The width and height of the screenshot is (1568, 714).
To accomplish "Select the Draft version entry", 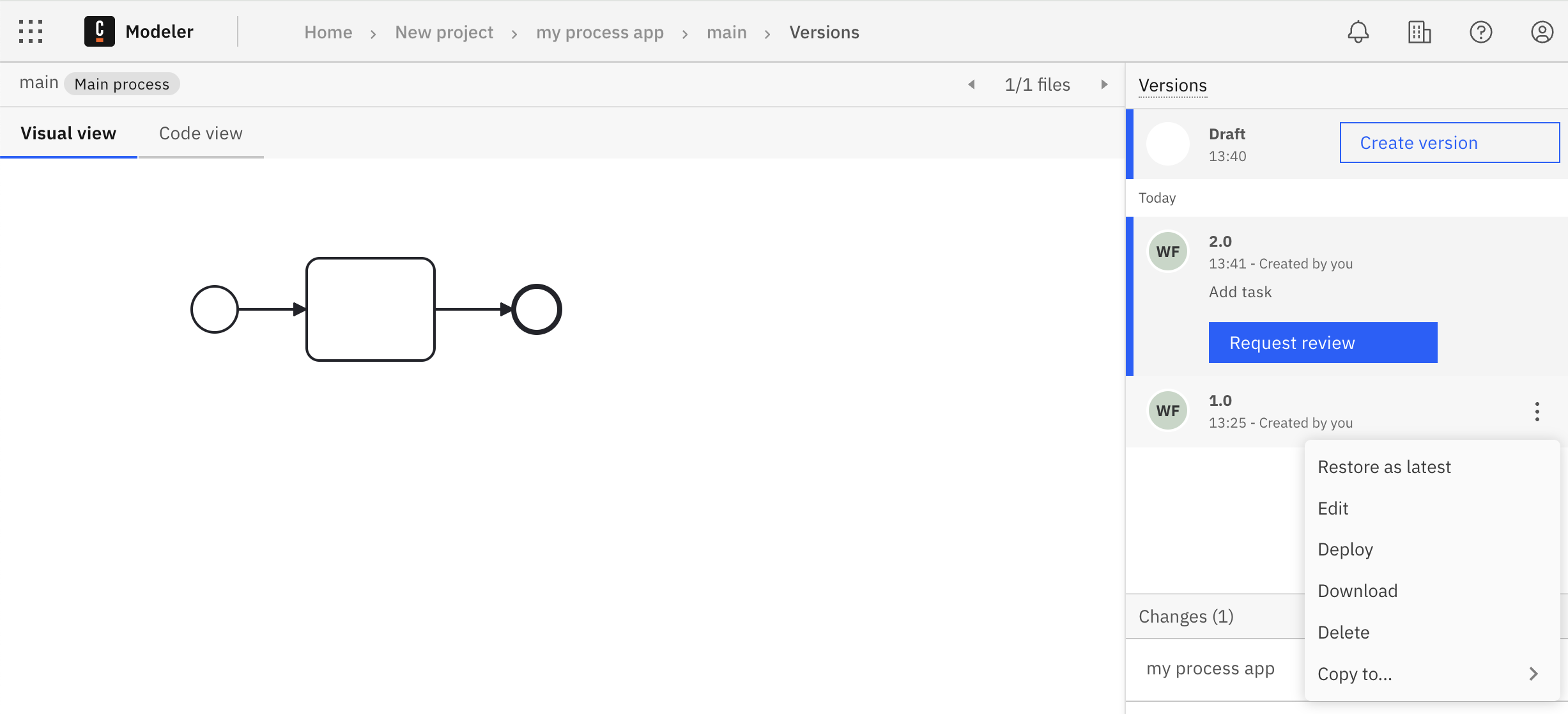I will click(x=1227, y=144).
